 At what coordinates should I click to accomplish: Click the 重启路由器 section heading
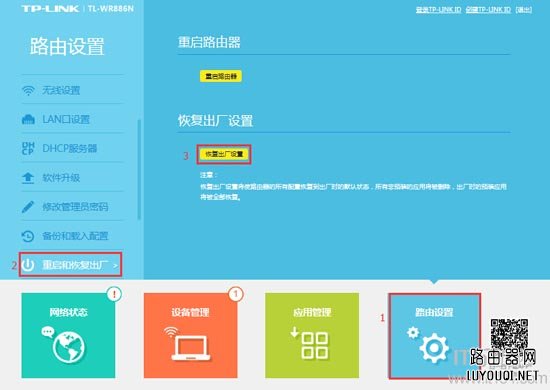(209, 42)
